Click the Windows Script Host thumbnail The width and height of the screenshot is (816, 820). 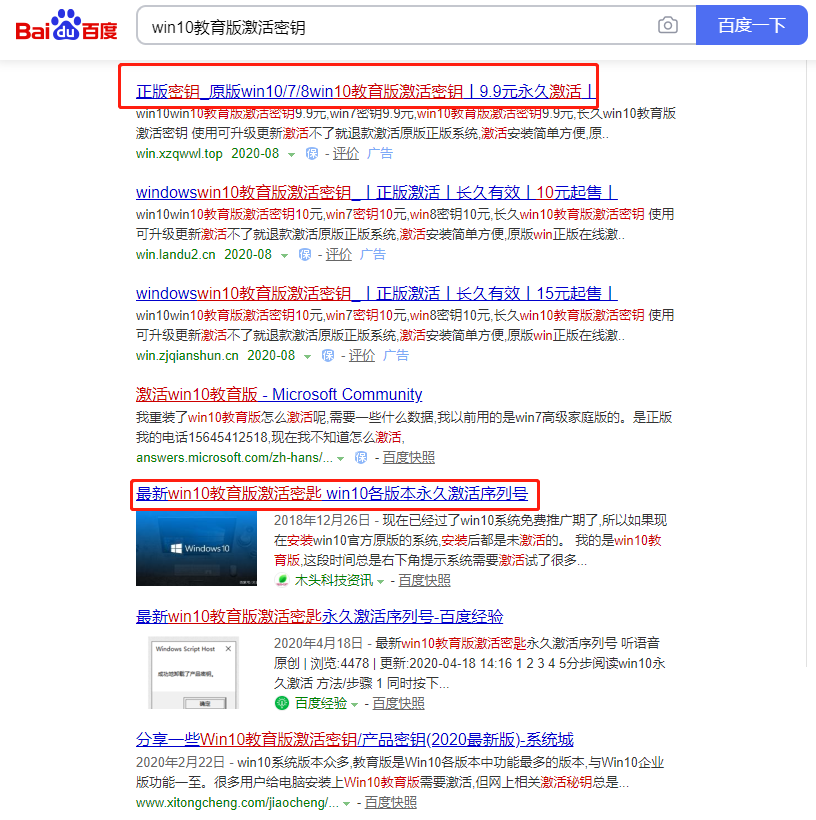195,673
